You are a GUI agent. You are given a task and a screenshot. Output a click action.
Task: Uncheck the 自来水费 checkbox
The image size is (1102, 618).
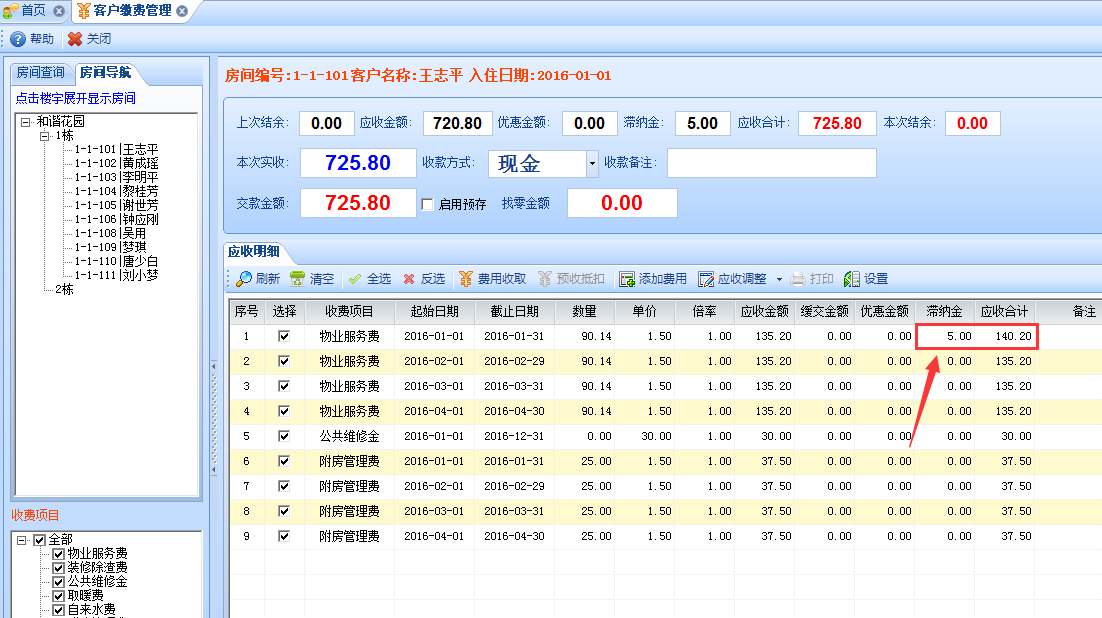(59, 610)
